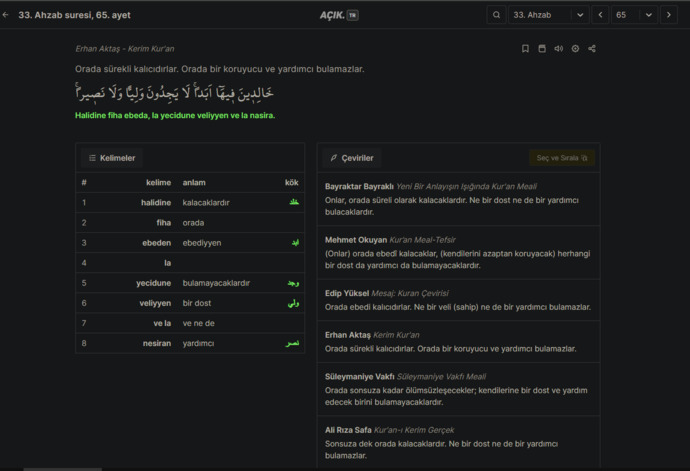
Task: Open Erhan Aktaş translation in Çeviriler list
Action: click(348, 335)
